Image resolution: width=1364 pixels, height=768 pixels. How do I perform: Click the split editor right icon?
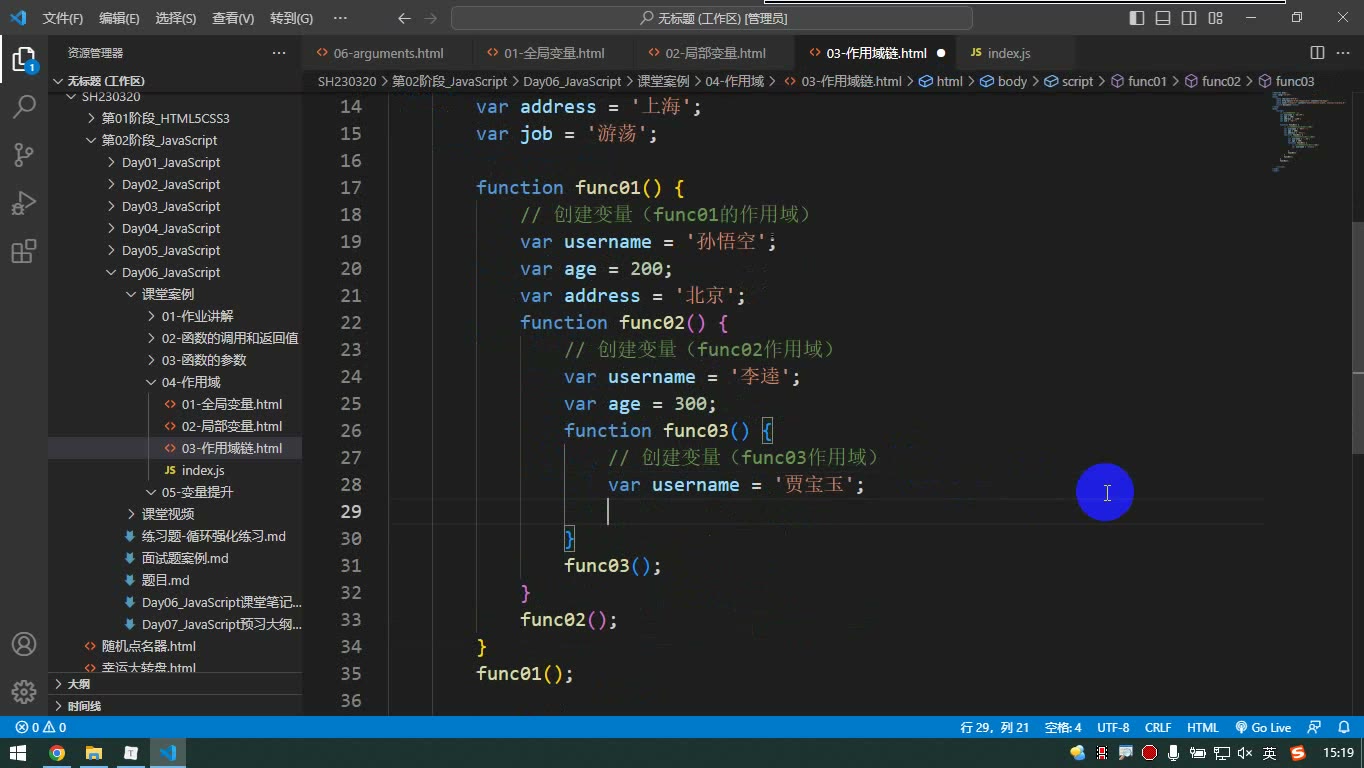[x=1317, y=53]
